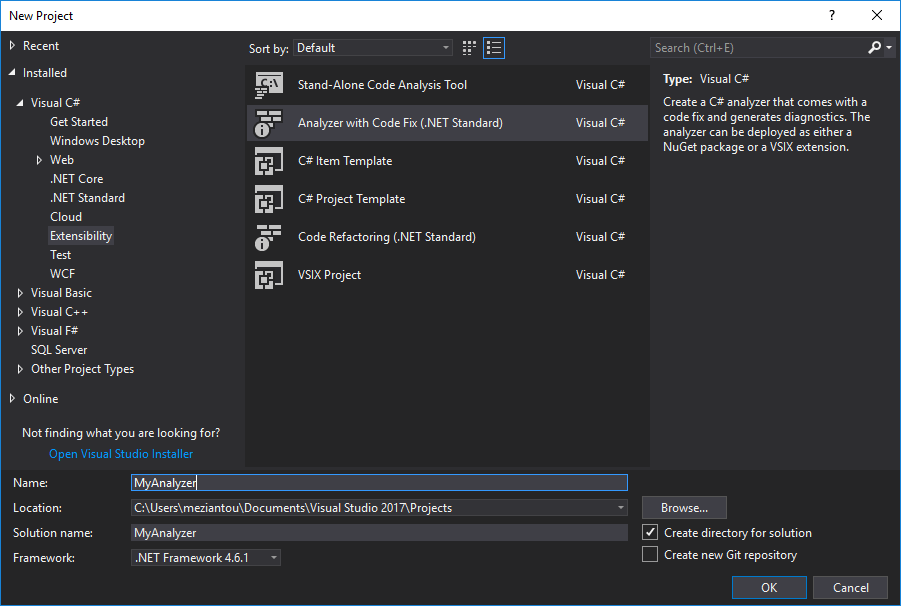Viewport: 901px width, 606px height.
Task: Click the Code Refactoring template icon
Action: click(269, 237)
